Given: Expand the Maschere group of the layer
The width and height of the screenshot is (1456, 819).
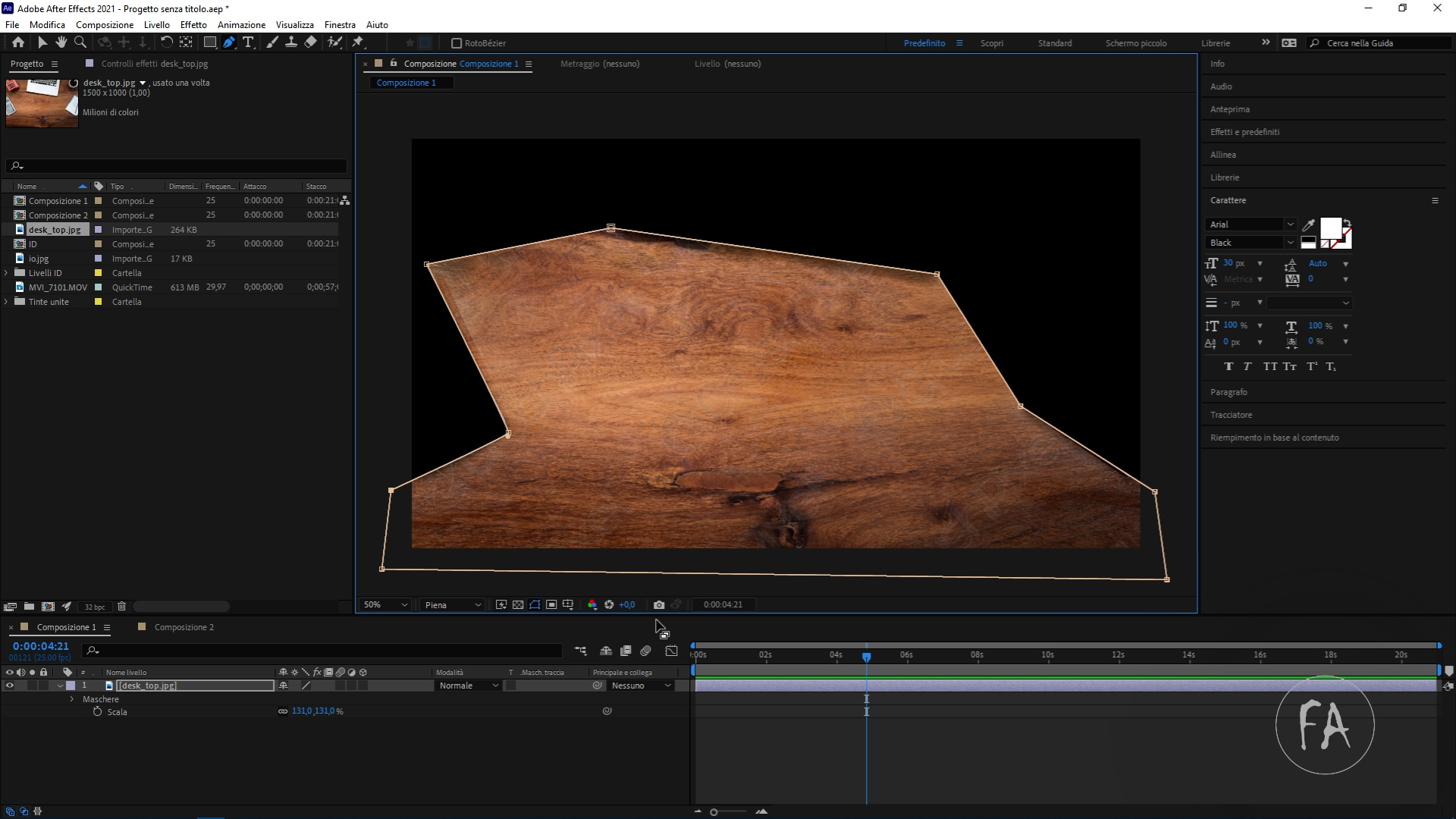Looking at the screenshot, I should [x=71, y=699].
